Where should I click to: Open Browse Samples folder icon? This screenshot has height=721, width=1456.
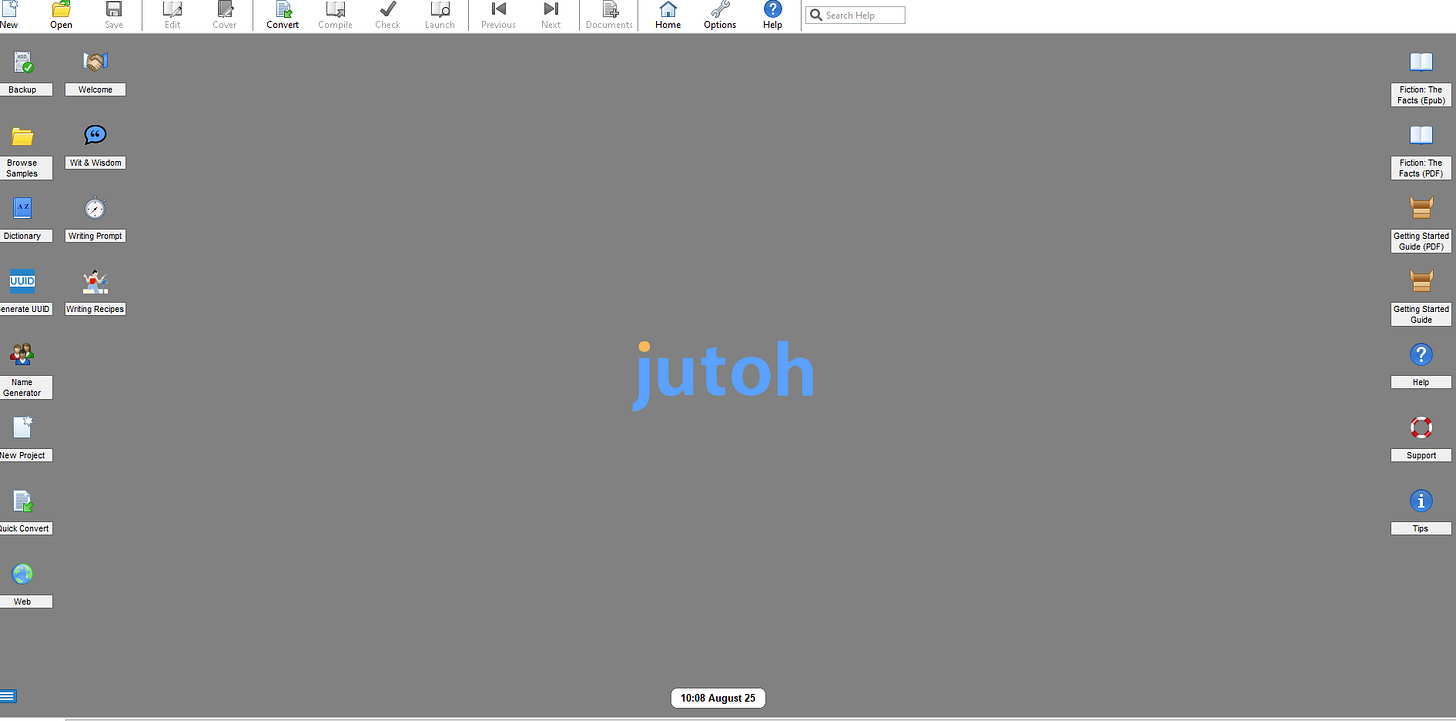[22, 136]
